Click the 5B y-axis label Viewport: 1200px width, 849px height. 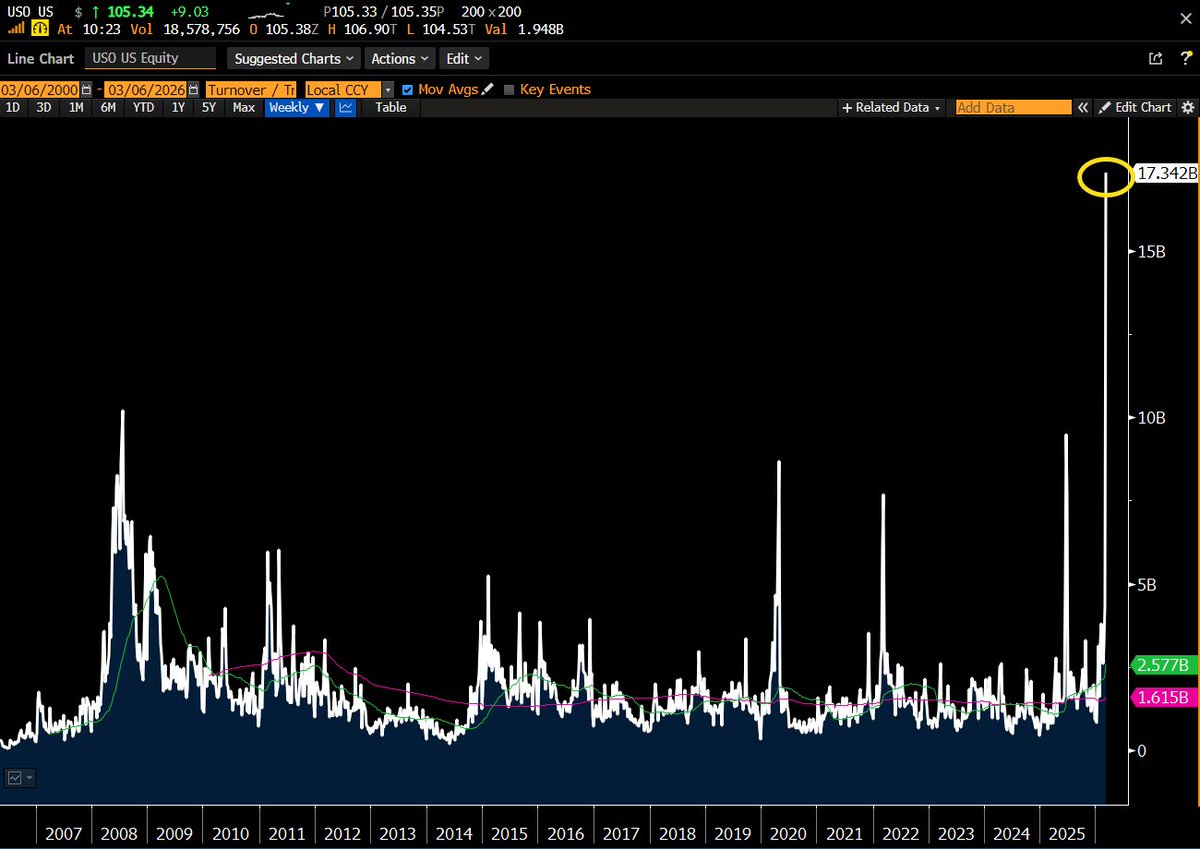pyautogui.click(x=1147, y=584)
